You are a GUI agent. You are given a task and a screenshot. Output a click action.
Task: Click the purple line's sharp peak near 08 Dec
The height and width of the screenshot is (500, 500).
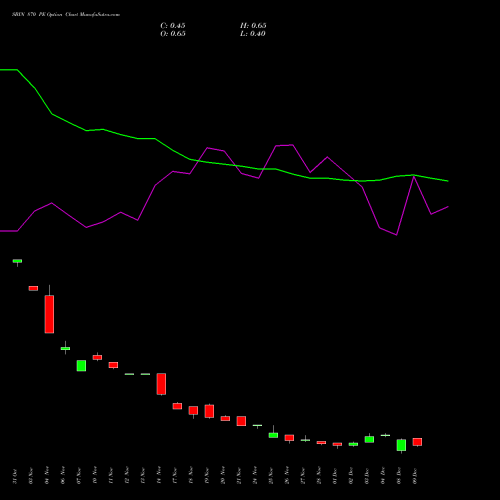pyautogui.click(x=414, y=177)
